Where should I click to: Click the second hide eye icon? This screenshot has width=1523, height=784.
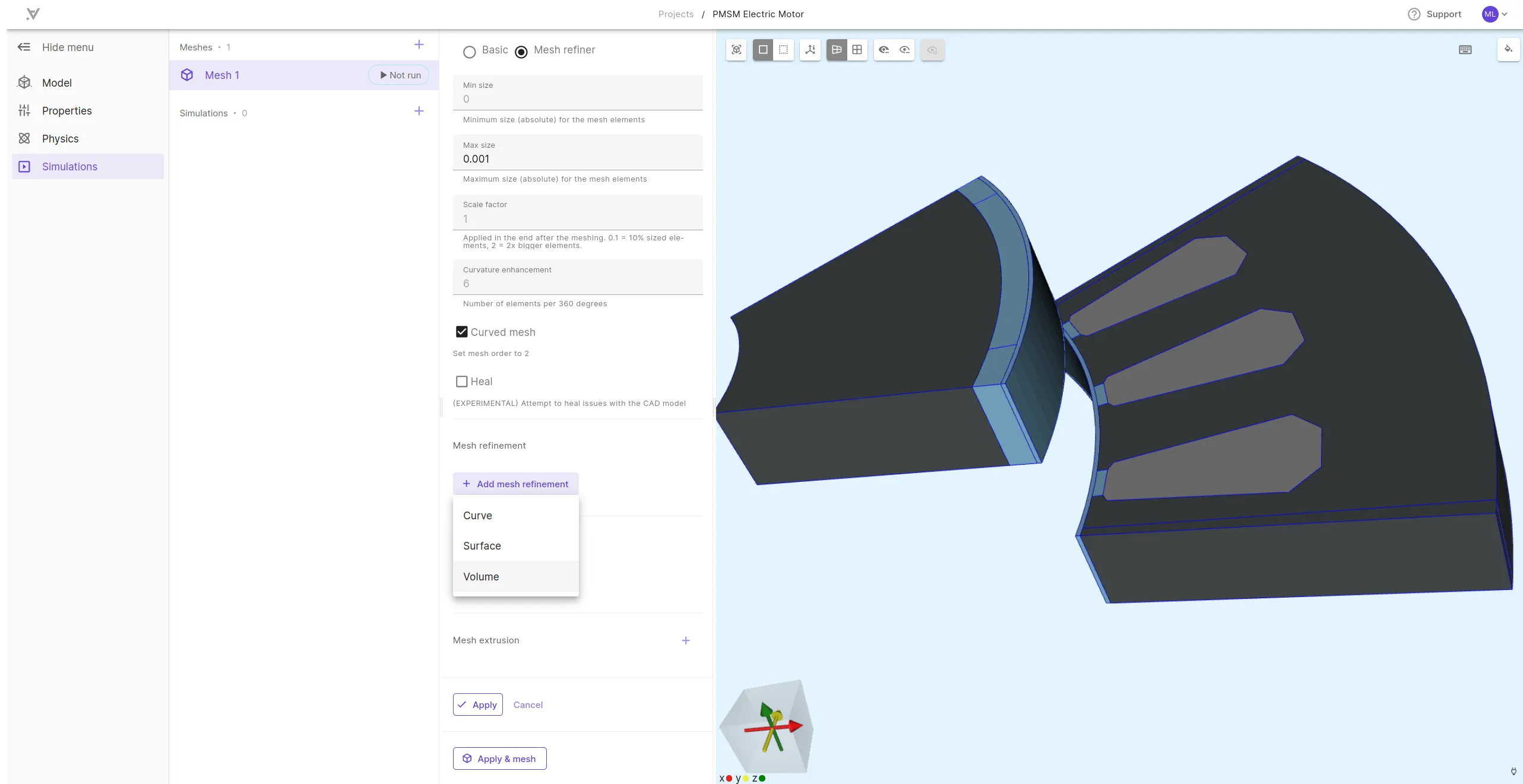tap(904, 50)
